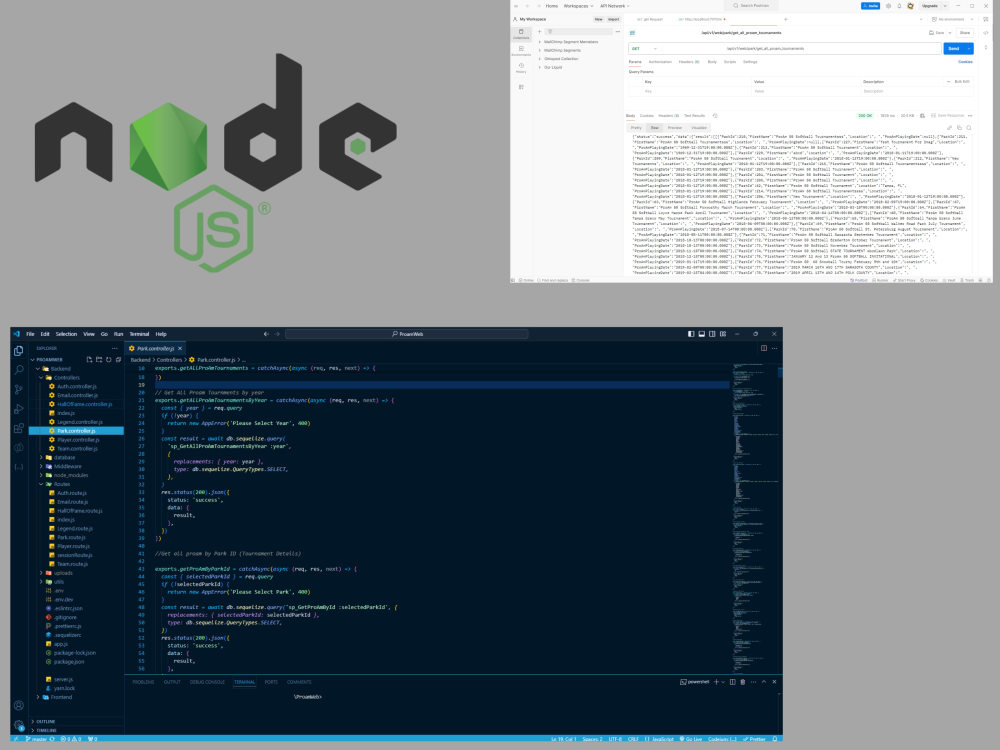Open the Accounts icon in VS Code activity bar
Viewport: 1000px width, 750px height.
coord(18,705)
